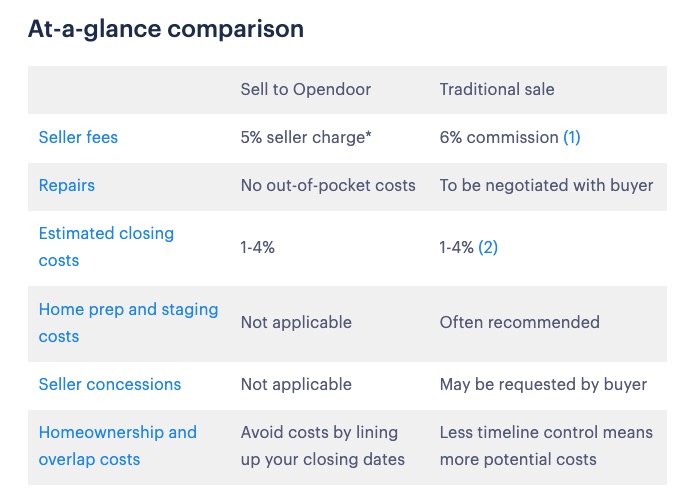Click footnote (1) next to 6% commission
Image resolution: width=695 pixels, height=500 pixels.
(572, 137)
